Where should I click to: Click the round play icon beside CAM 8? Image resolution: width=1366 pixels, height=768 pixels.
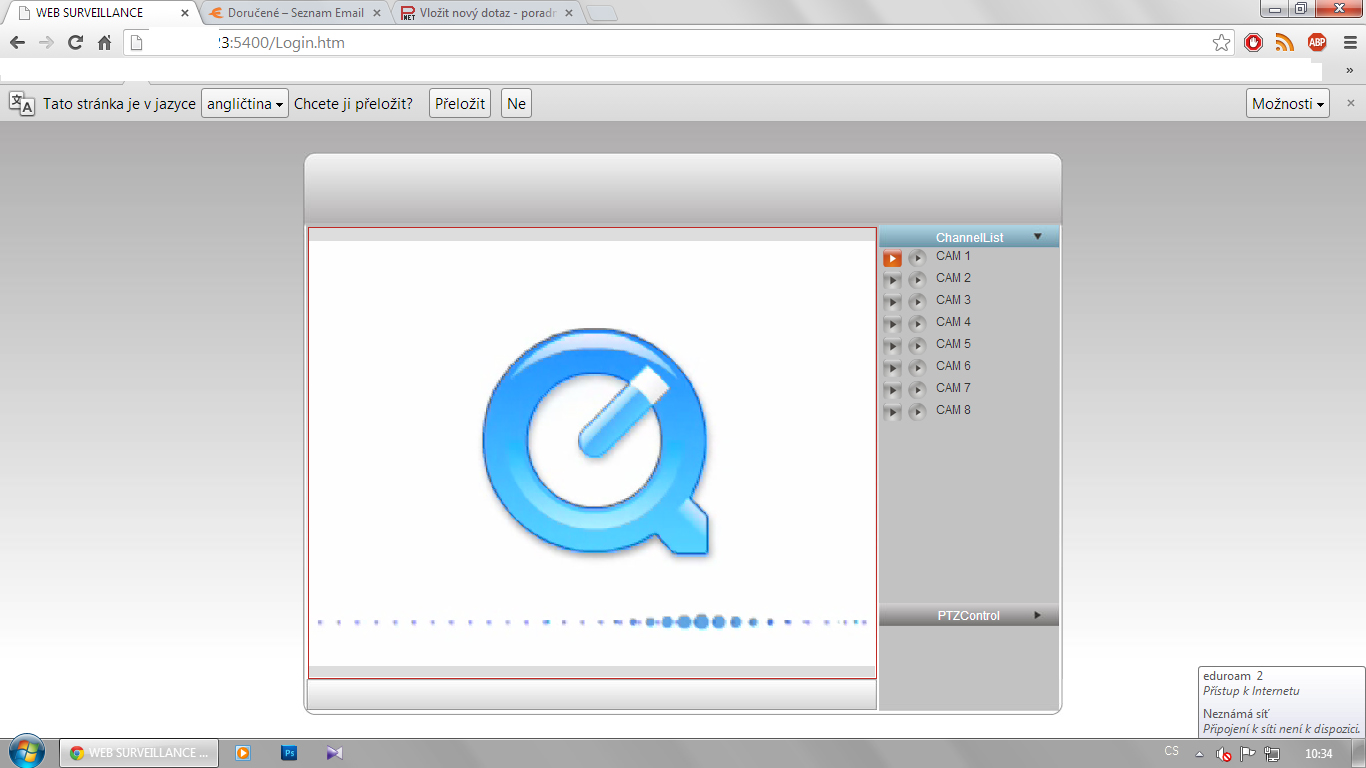tap(917, 412)
